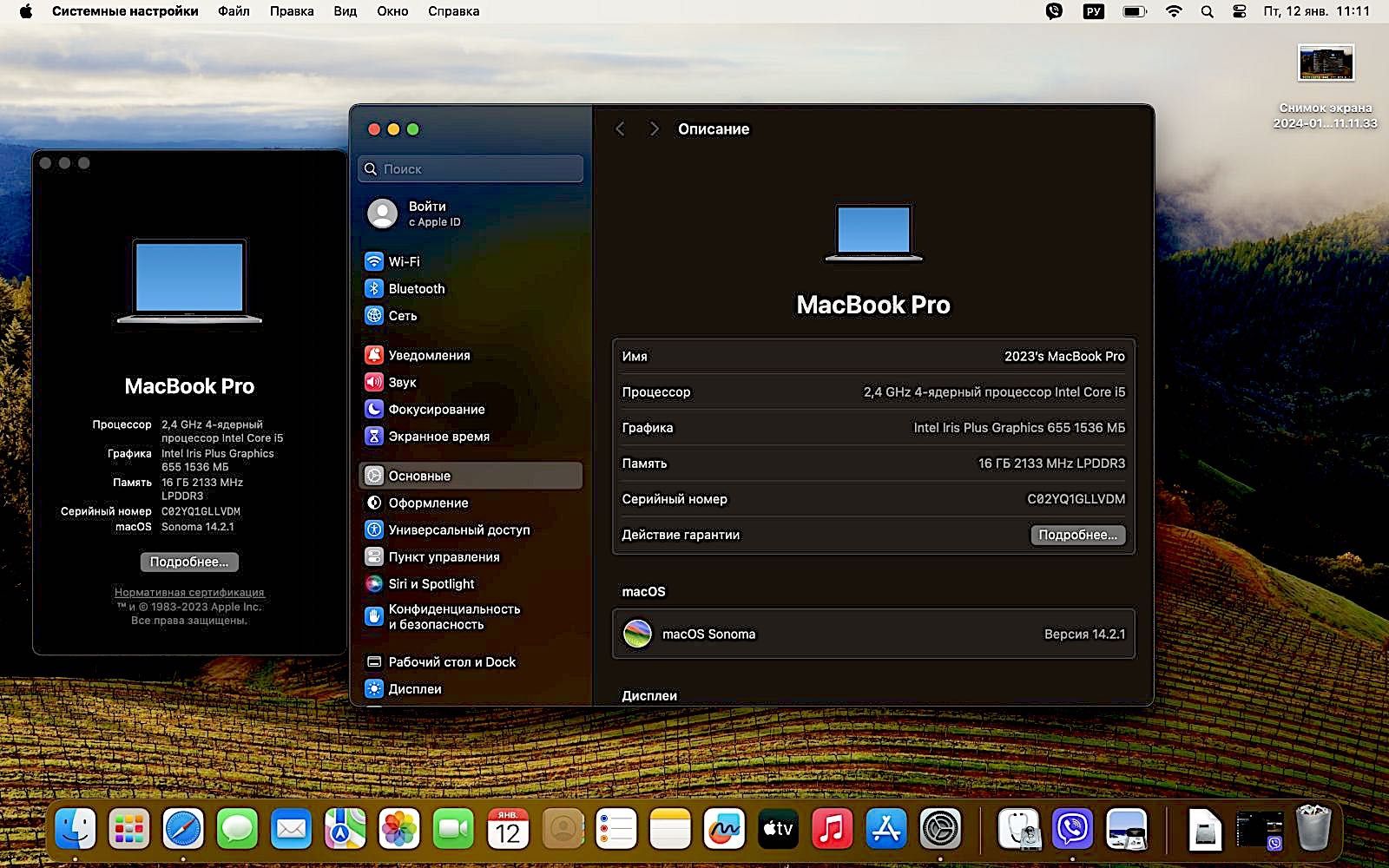Image resolution: width=1389 pixels, height=868 pixels.
Task: Open Notes from the Dock
Action: (x=670, y=829)
